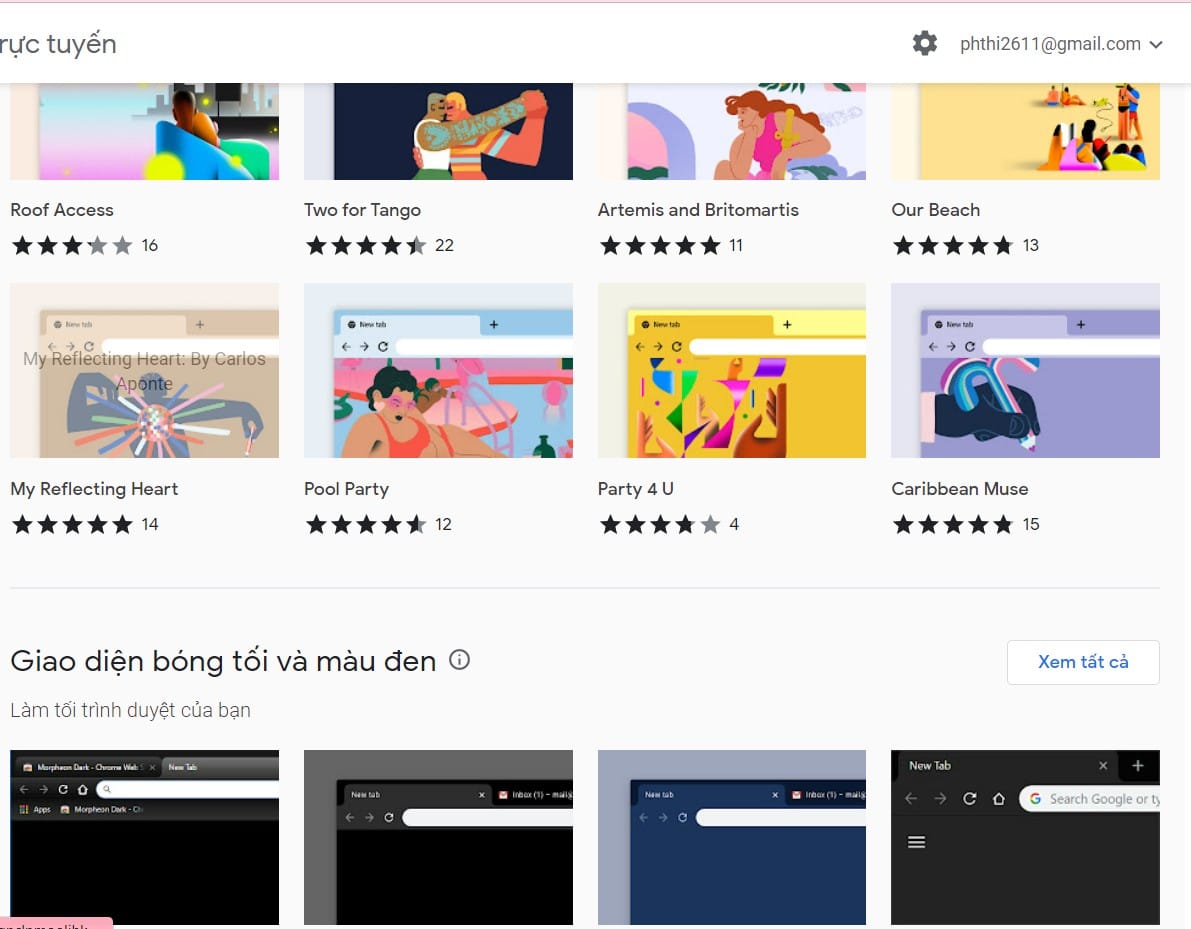Click the star rating of Caribbean Muse
The height and width of the screenshot is (929, 1191).
pos(953,524)
